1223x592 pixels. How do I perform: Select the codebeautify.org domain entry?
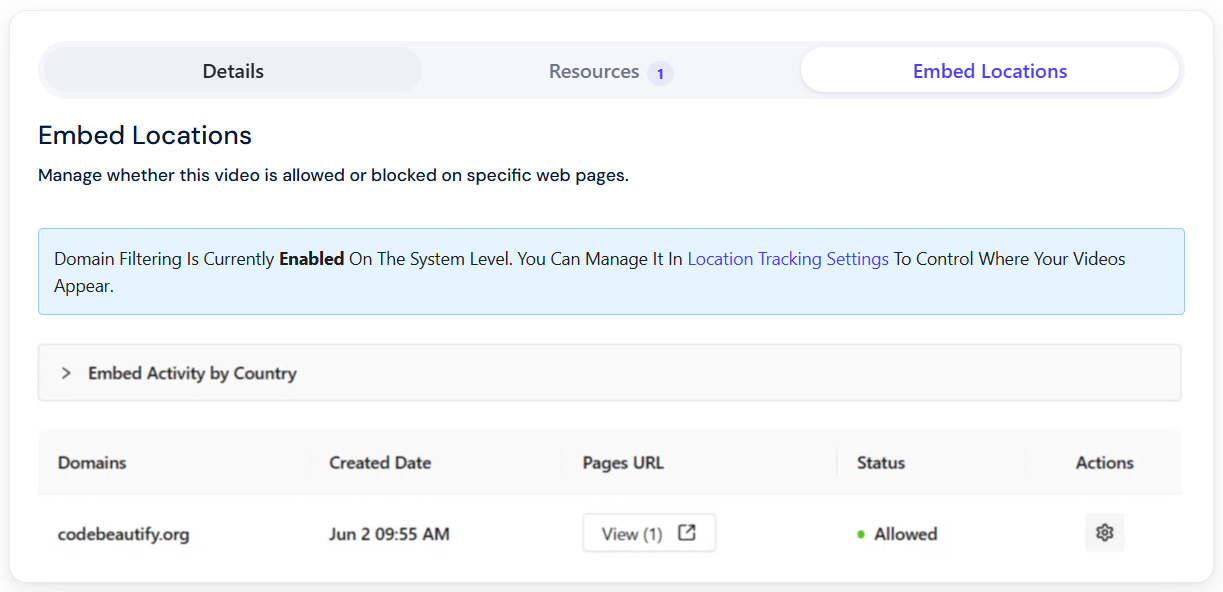[124, 534]
